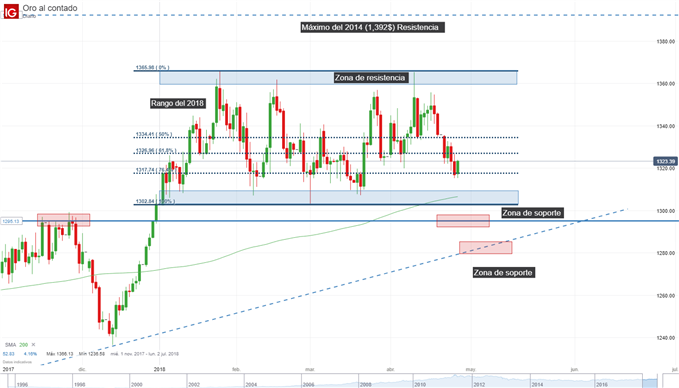679x388 pixels.
Task: Jump to 2012 in the navigator timeline
Action: click(479, 384)
